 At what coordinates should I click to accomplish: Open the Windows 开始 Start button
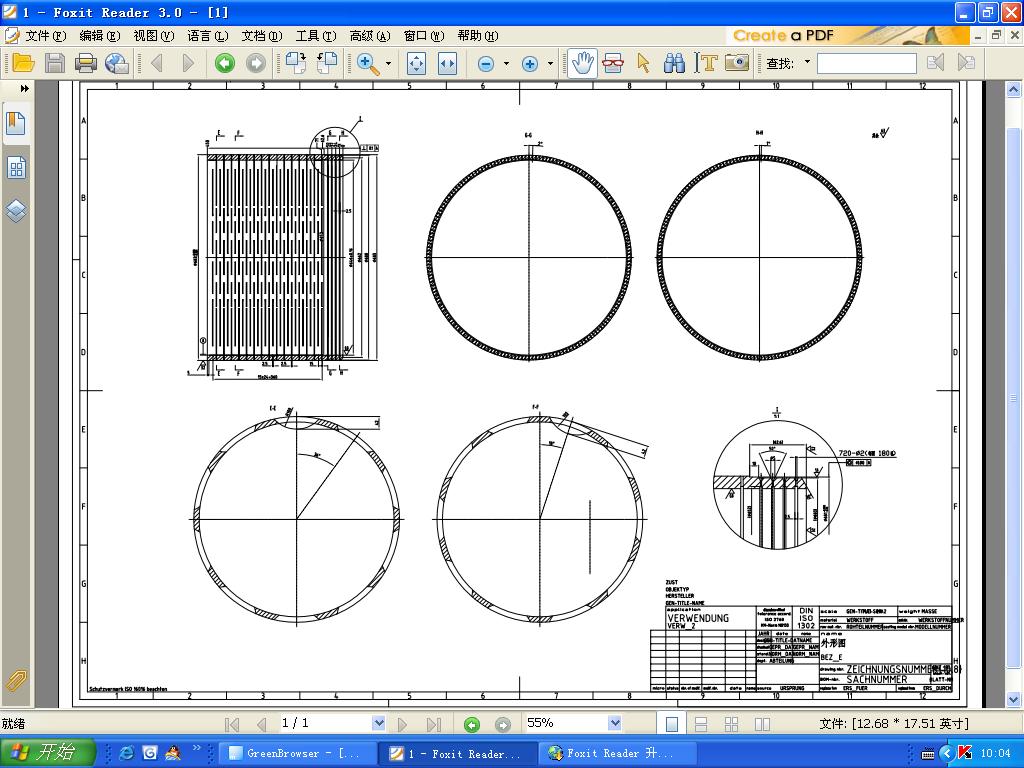point(47,752)
